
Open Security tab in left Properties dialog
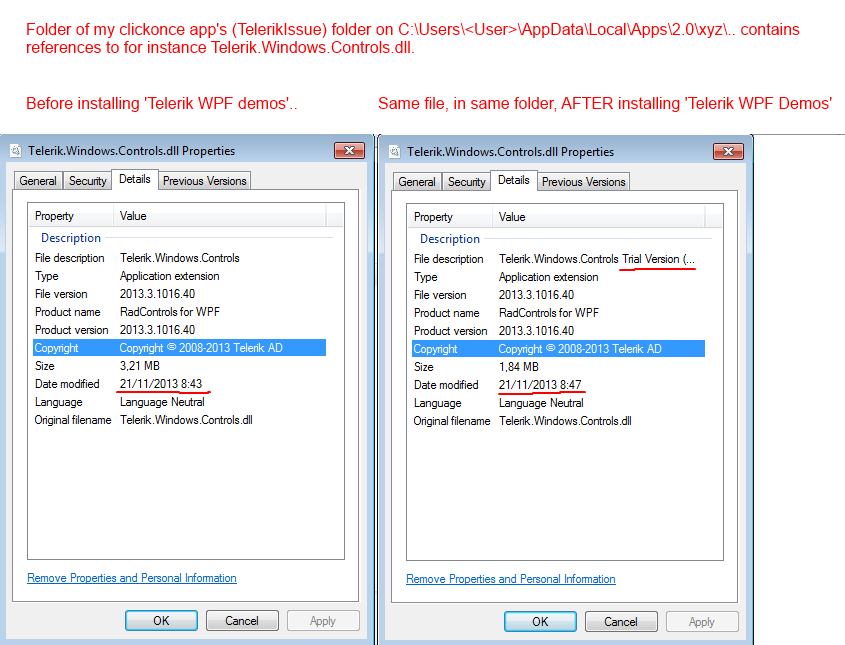[x=87, y=181]
